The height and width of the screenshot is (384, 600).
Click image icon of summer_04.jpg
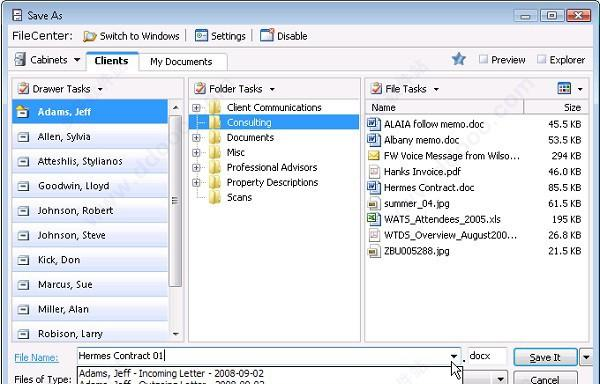(x=374, y=203)
